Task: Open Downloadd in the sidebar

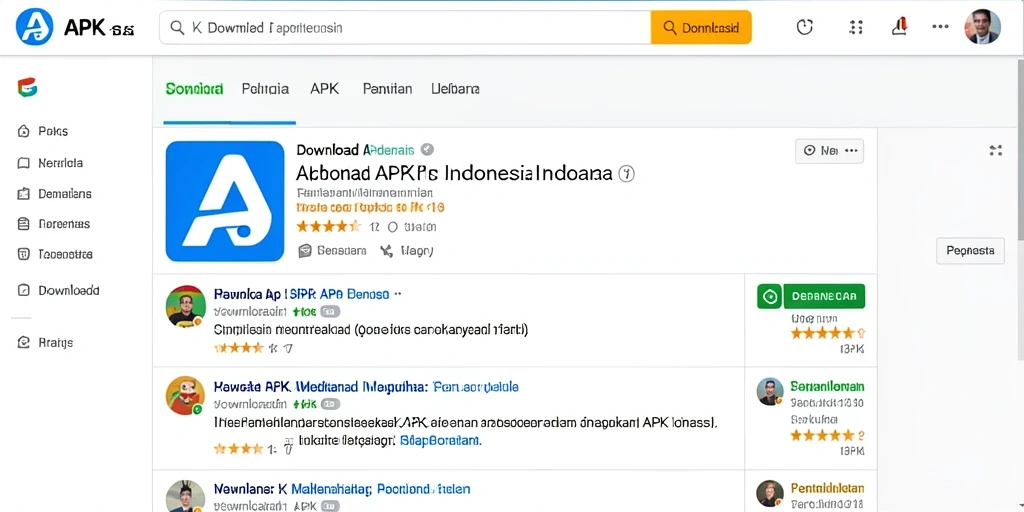Action: (69, 291)
